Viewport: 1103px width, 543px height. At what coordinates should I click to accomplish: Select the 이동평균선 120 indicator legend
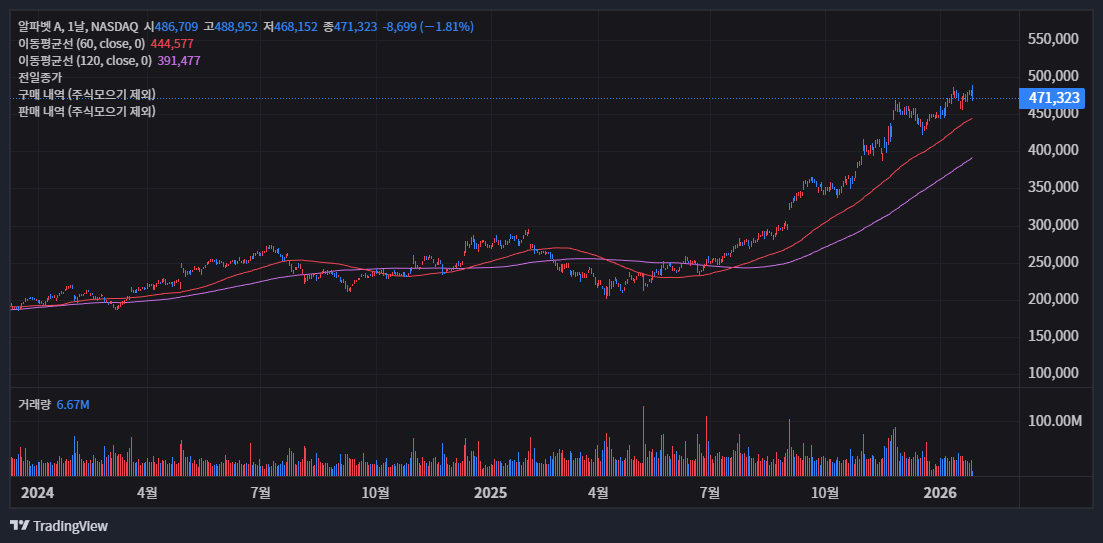tap(85, 61)
